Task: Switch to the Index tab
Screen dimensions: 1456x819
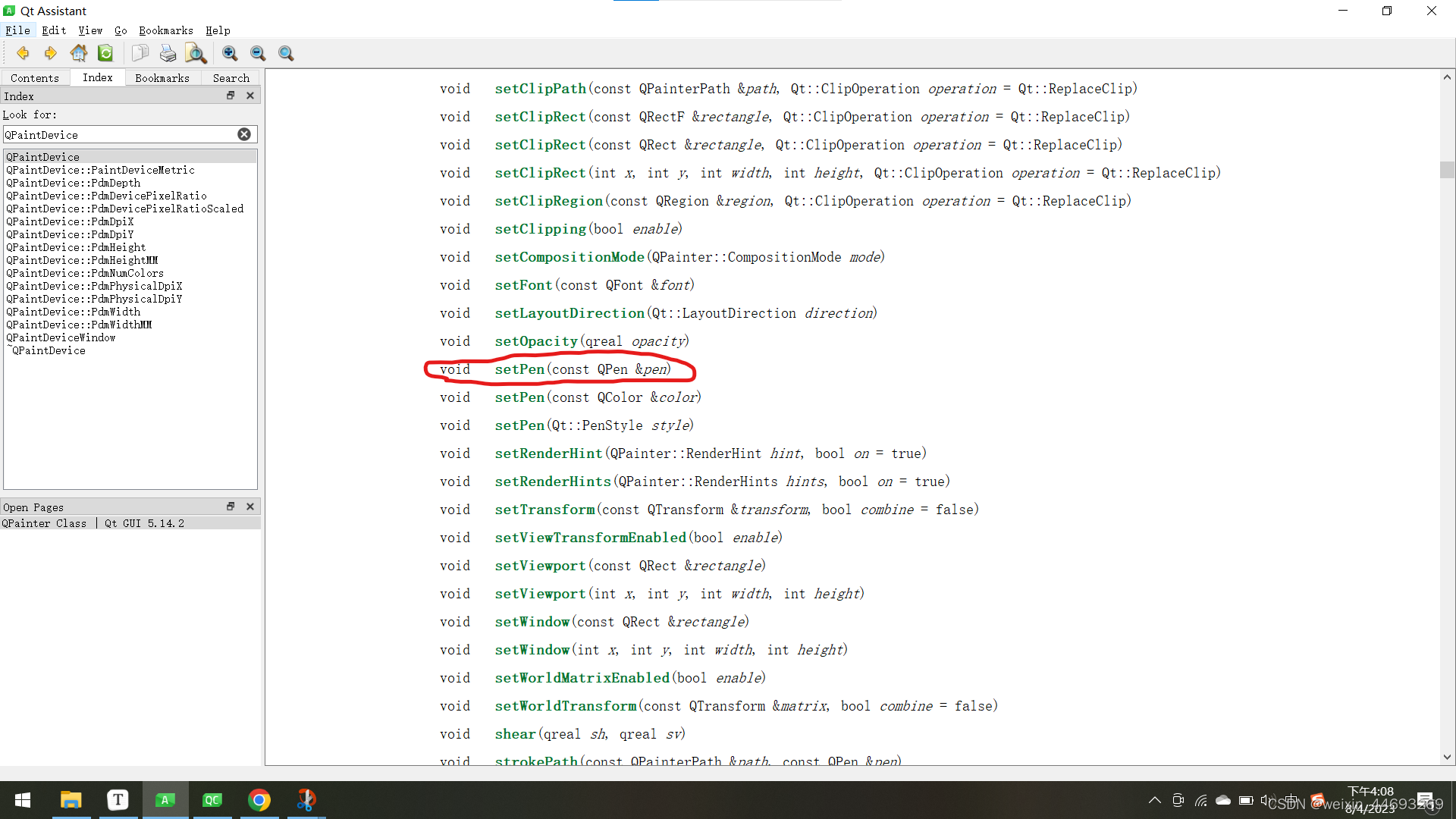Action: (98, 77)
